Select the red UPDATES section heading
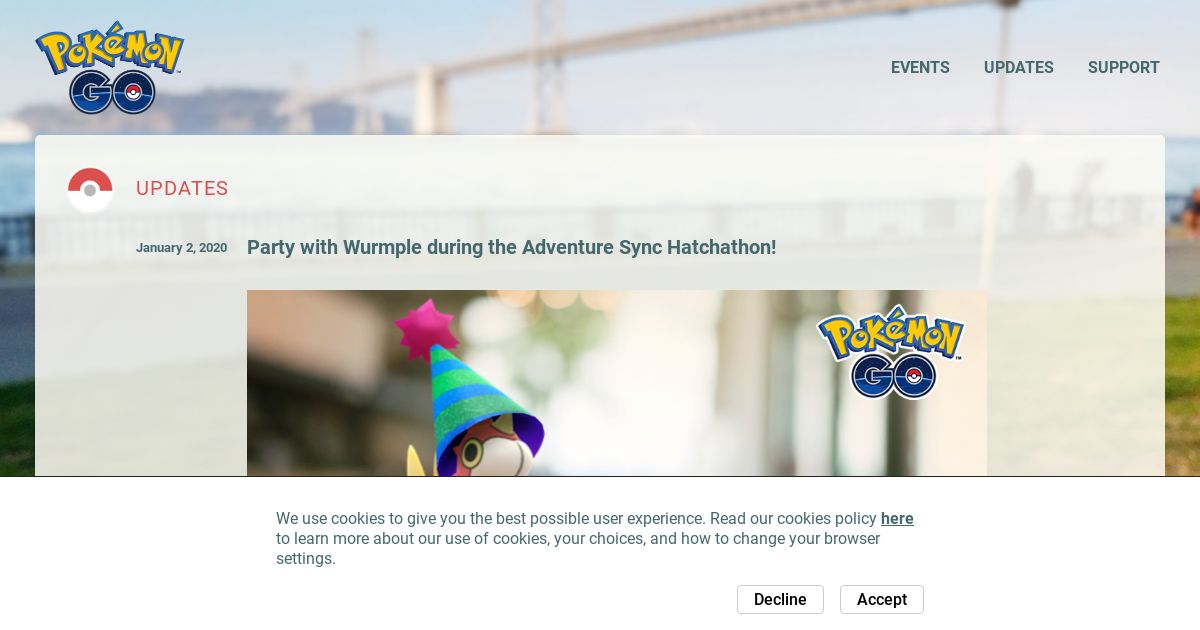This screenshot has height=630, width=1200. pyautogui.click(x=182, y=189)
